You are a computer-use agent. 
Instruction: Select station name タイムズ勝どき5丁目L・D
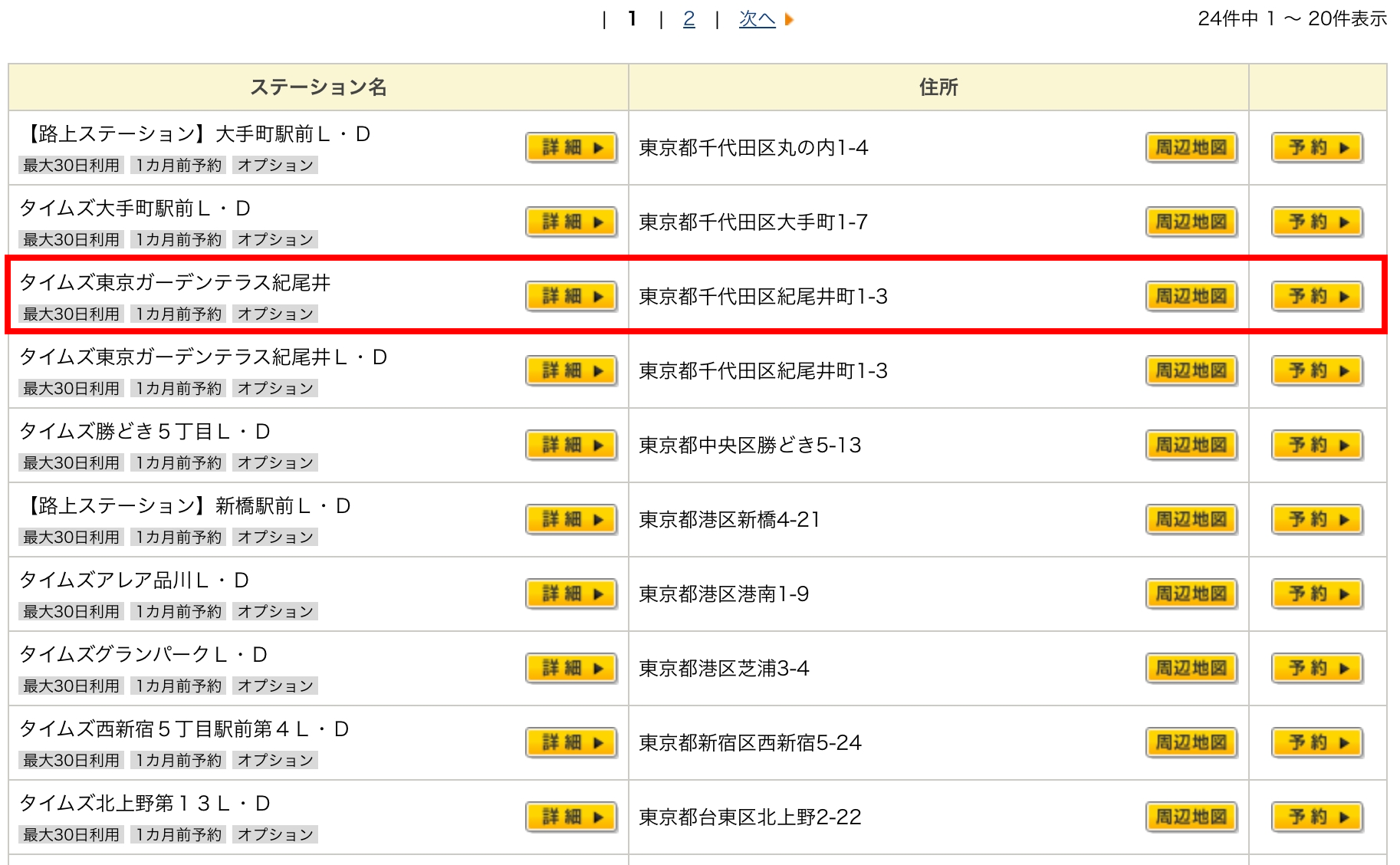click(145, 432)
